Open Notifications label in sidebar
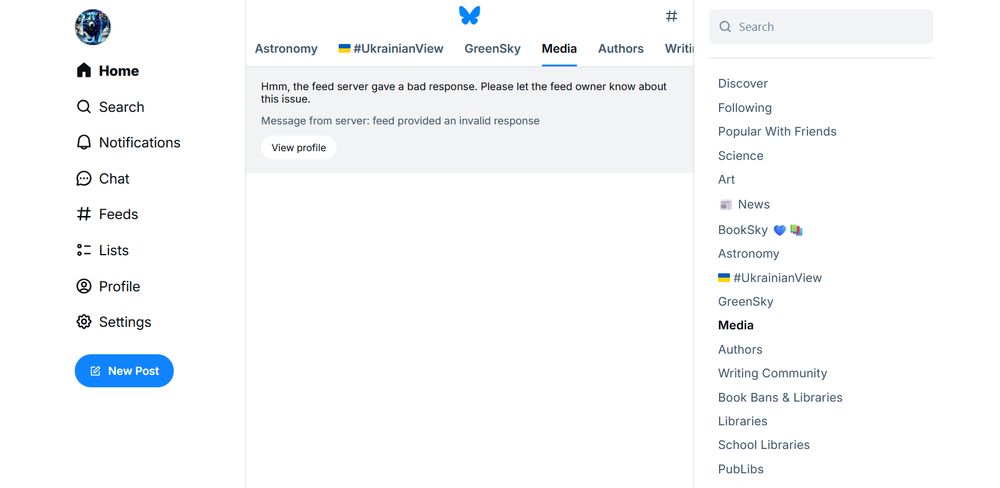 click(x=140, y=142)
